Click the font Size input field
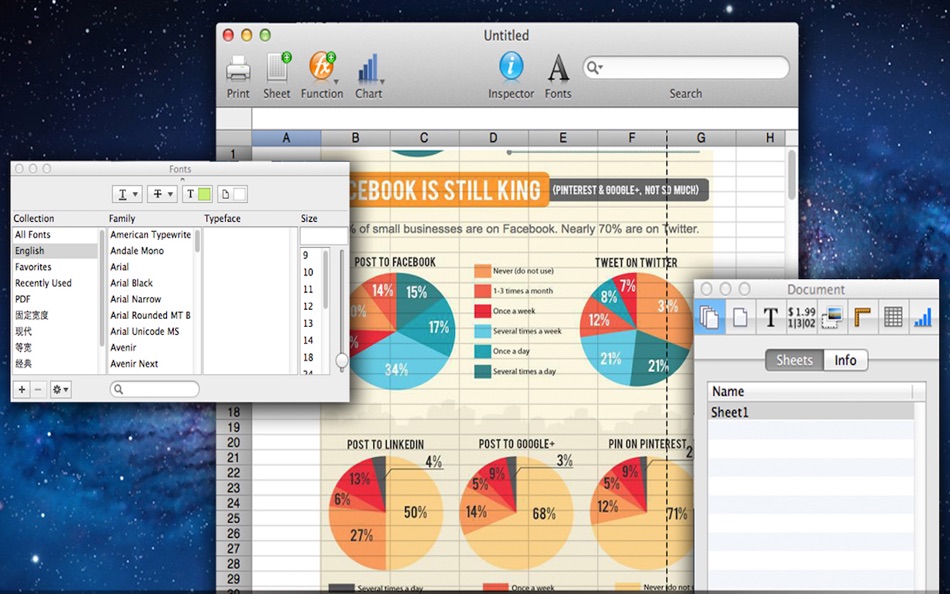Screen dimensions: 950x594 [324, 236]
